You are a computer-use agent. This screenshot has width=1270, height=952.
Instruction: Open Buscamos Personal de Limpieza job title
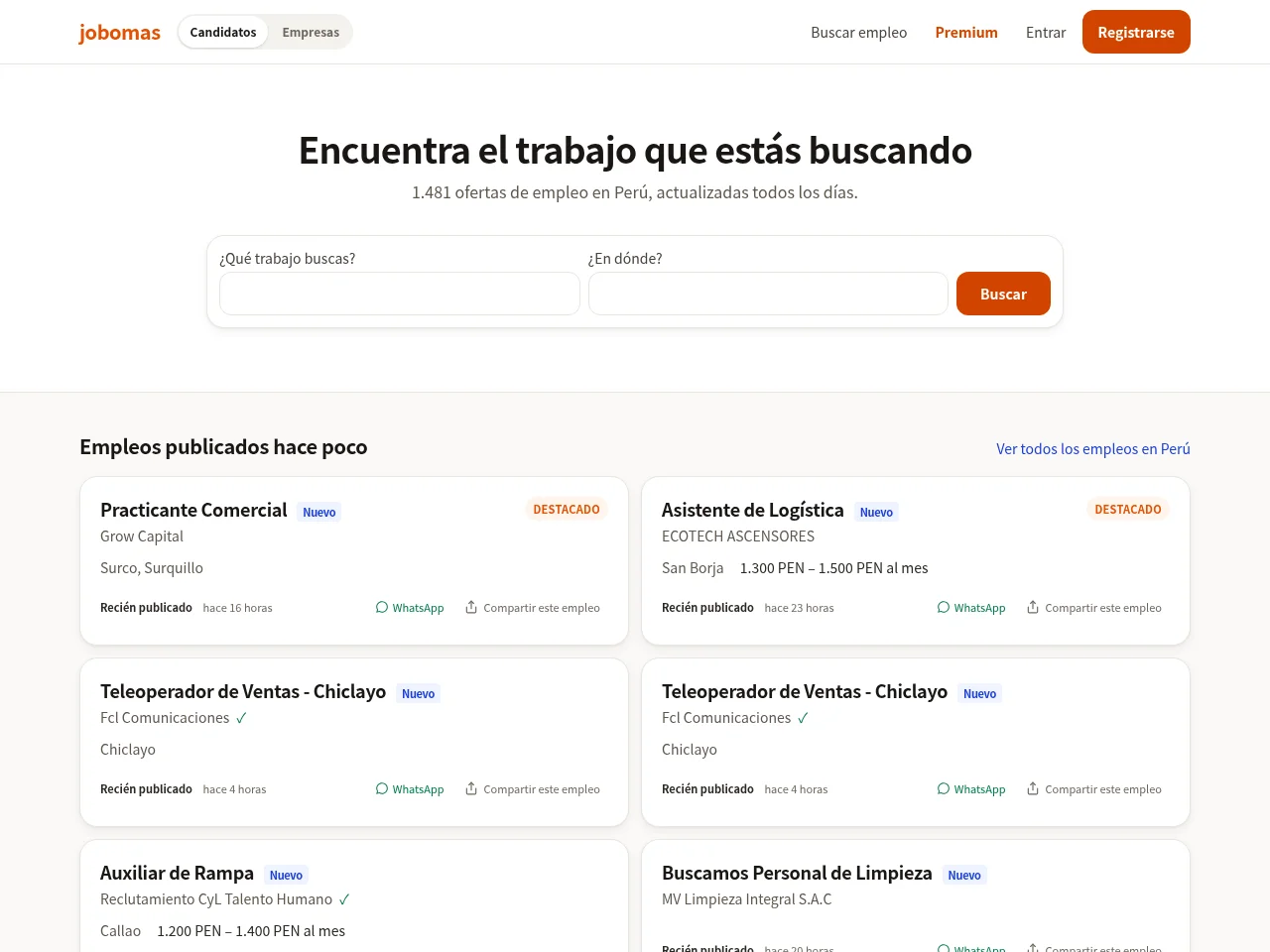click(797, 873)
